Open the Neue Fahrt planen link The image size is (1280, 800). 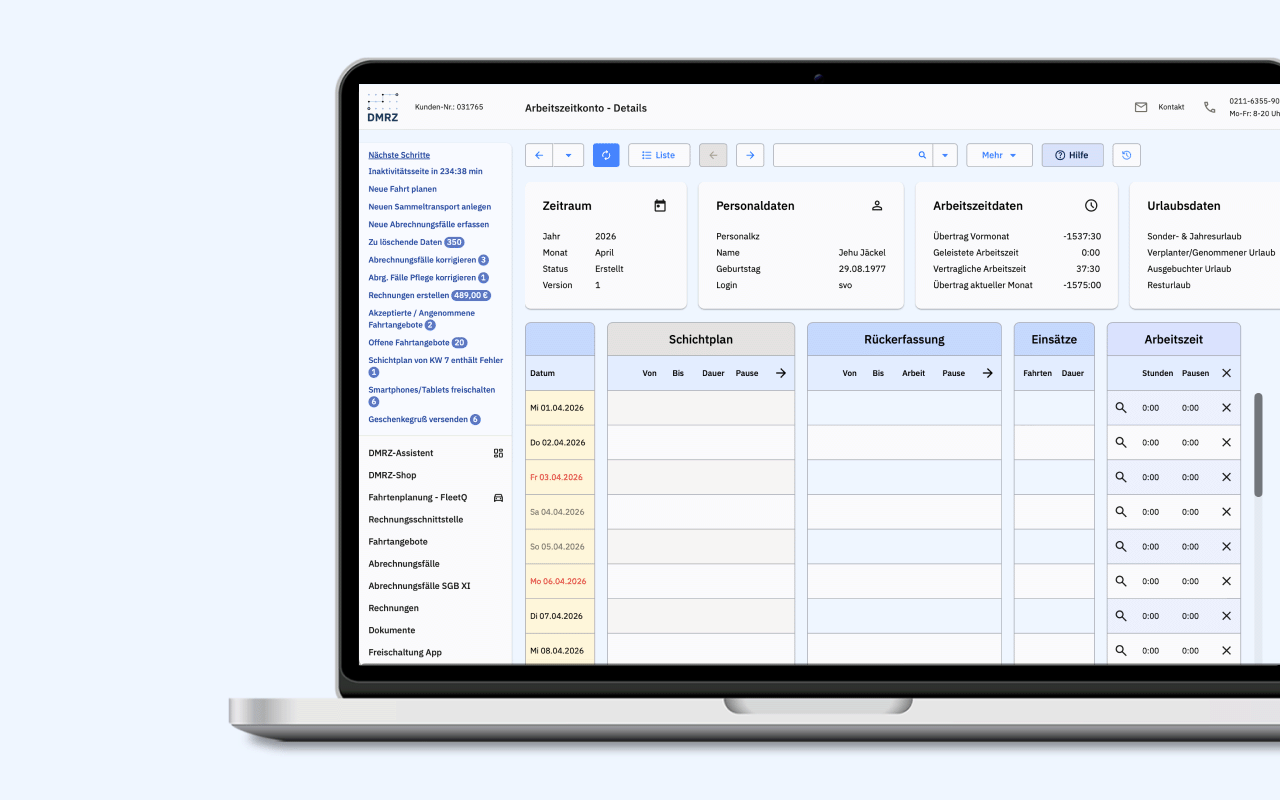(x=402, y=189)
